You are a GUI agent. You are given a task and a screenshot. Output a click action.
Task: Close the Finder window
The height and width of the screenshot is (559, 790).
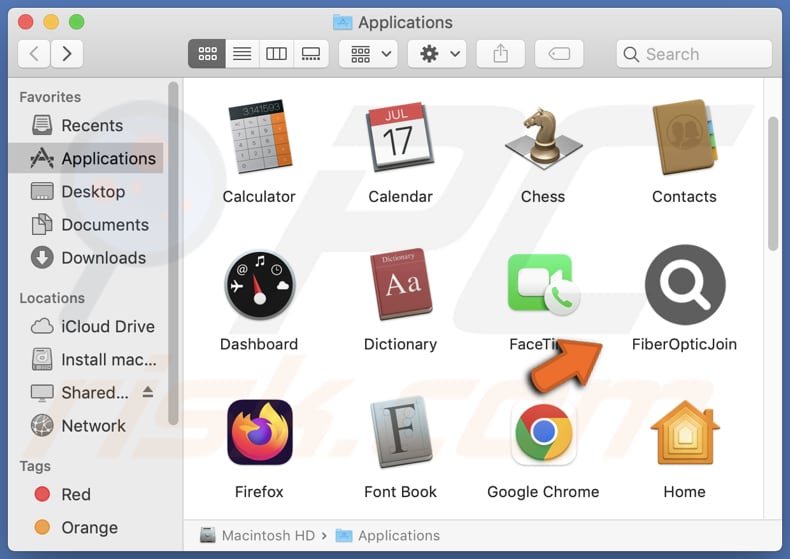(25, 22)
